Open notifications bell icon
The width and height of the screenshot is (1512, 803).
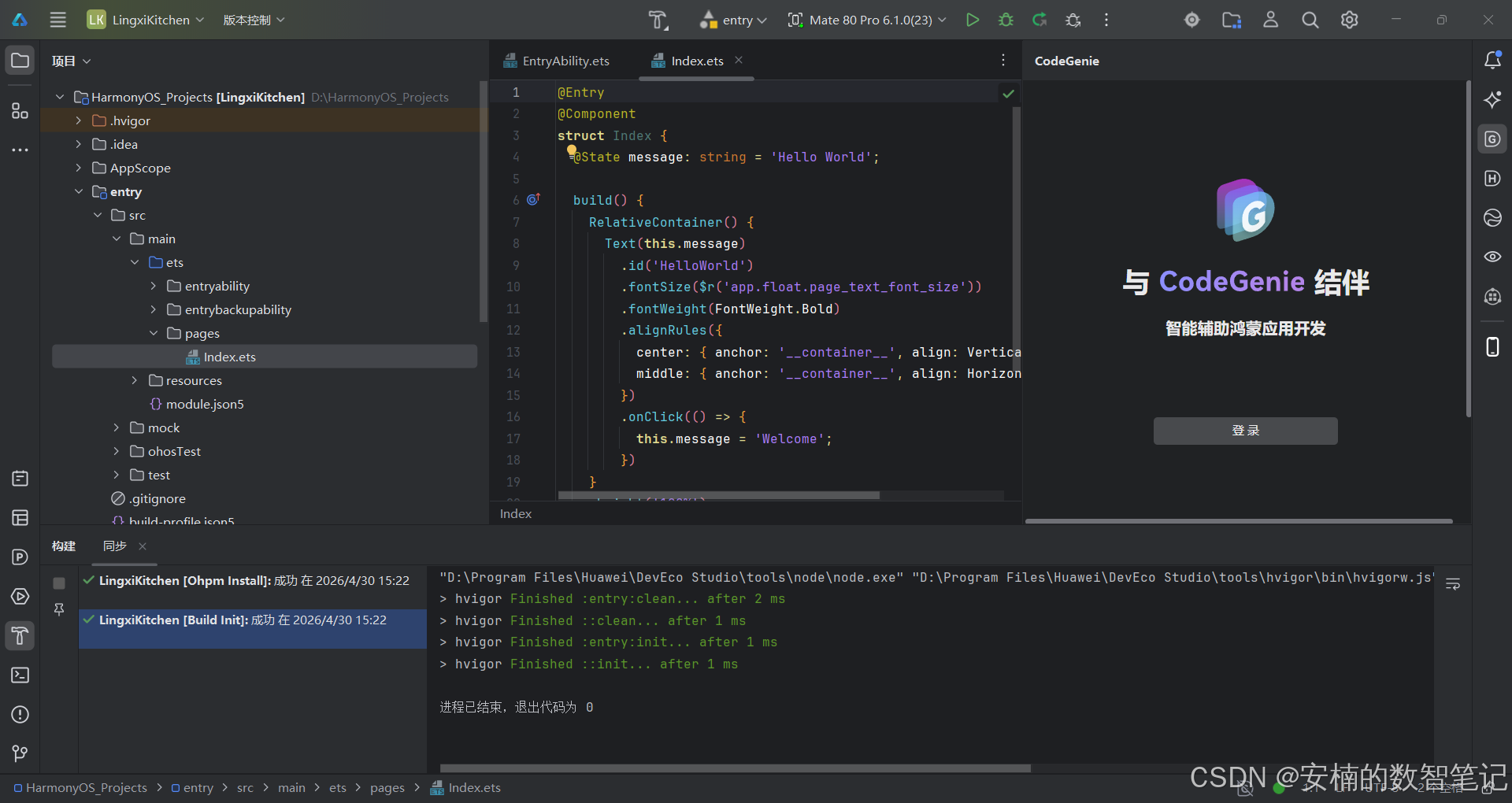coord(1492,60)
